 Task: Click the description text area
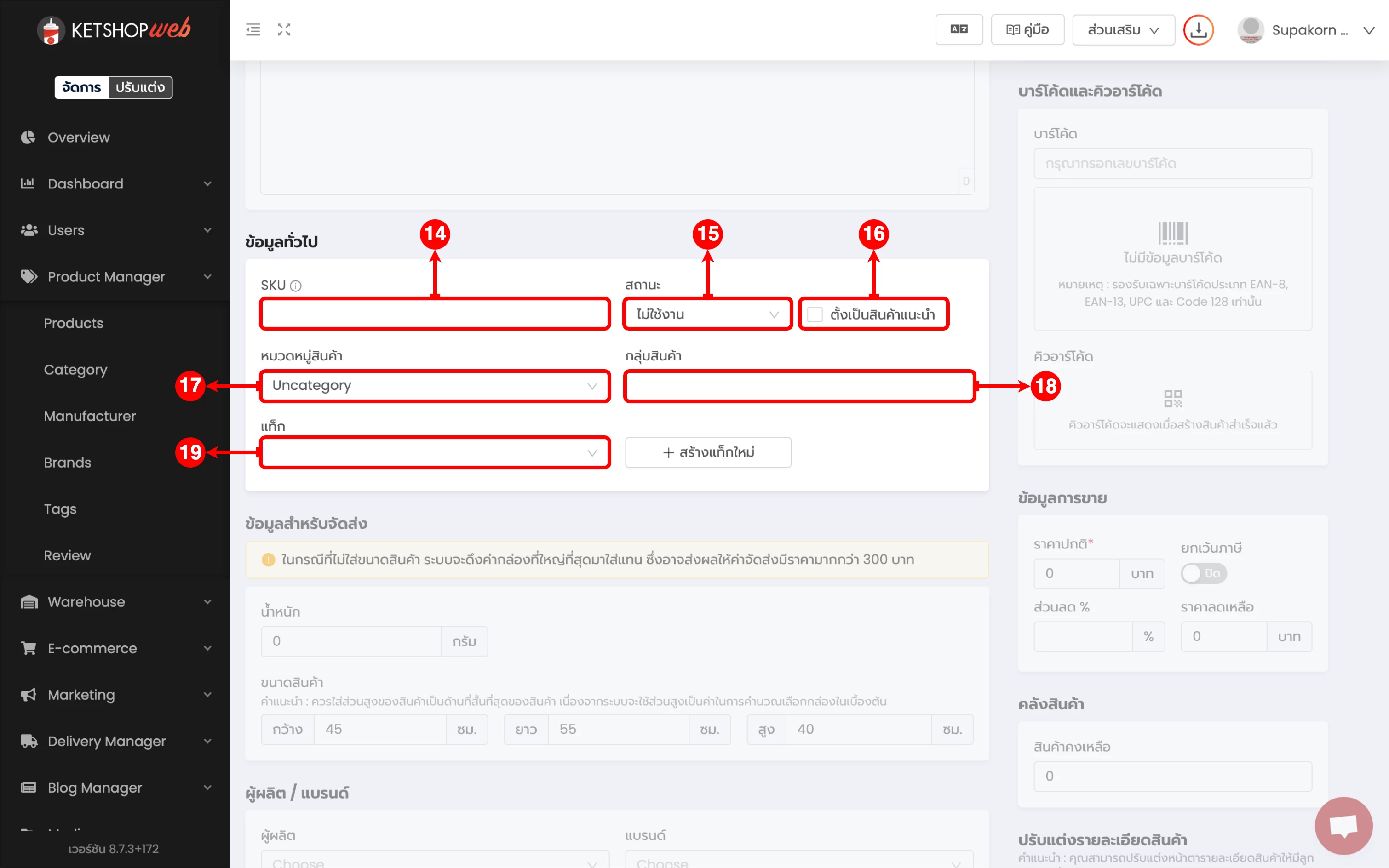(617, 127)
